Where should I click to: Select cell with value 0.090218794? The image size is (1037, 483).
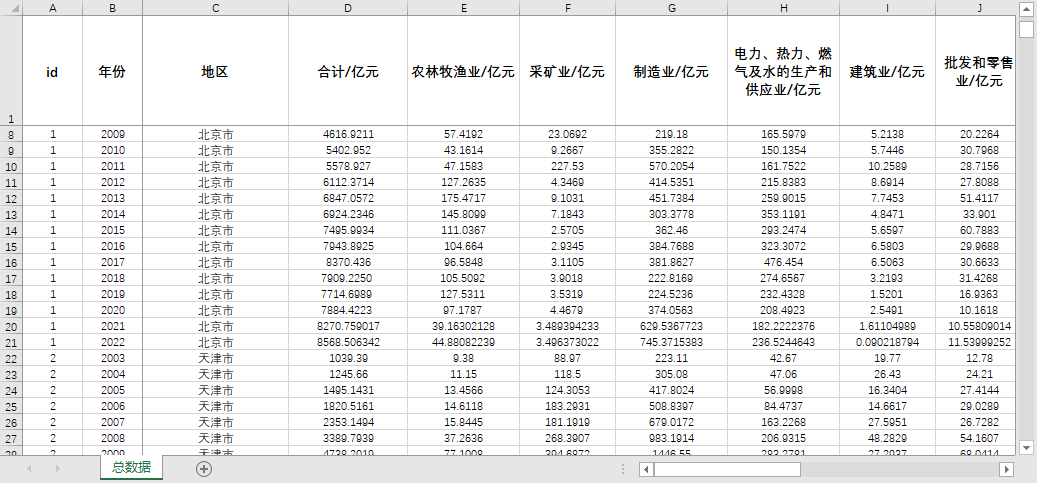coord(888,342)
